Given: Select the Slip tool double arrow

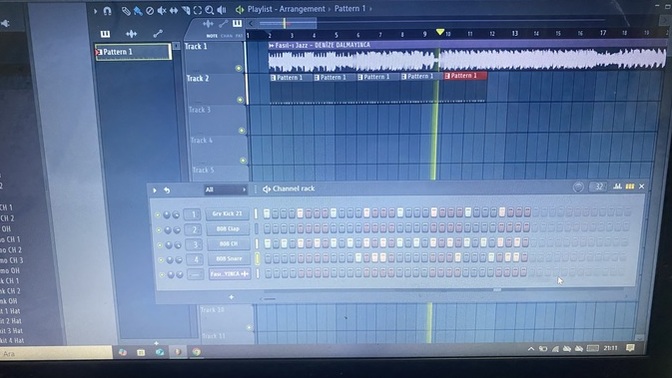Looking at the screenshot, I should point(174,10).
